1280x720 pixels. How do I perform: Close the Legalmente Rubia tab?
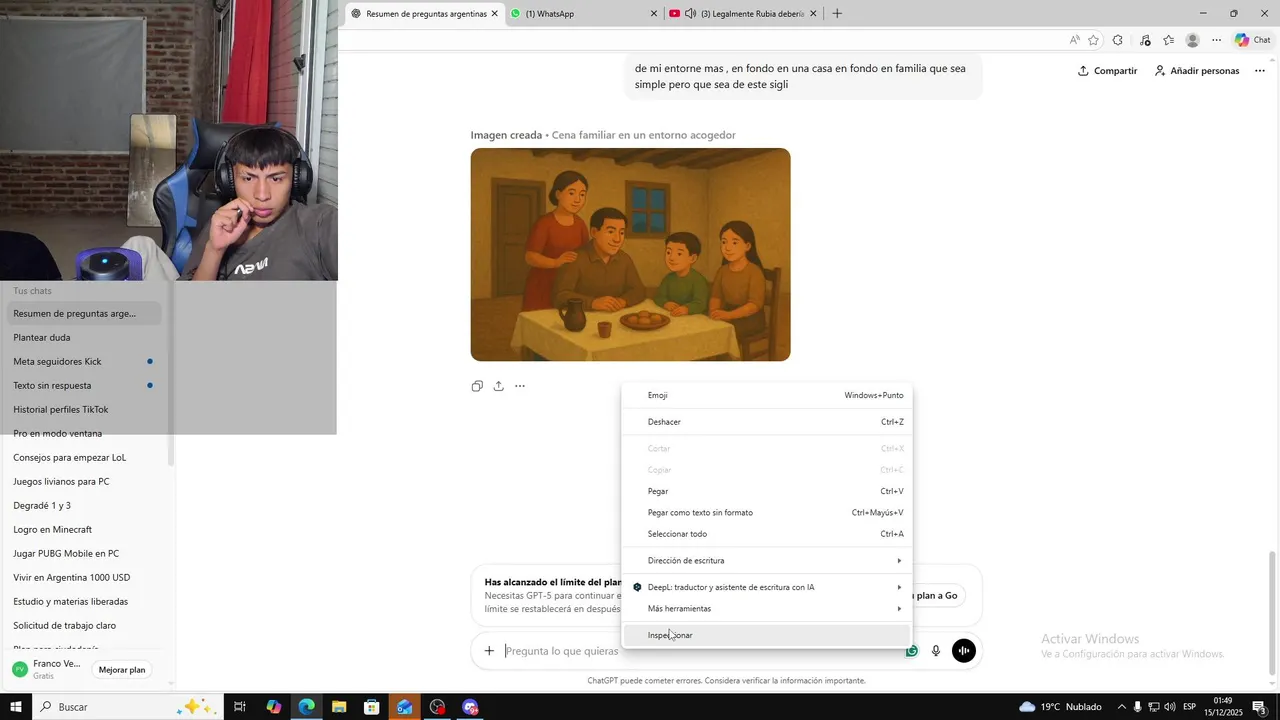813,14
